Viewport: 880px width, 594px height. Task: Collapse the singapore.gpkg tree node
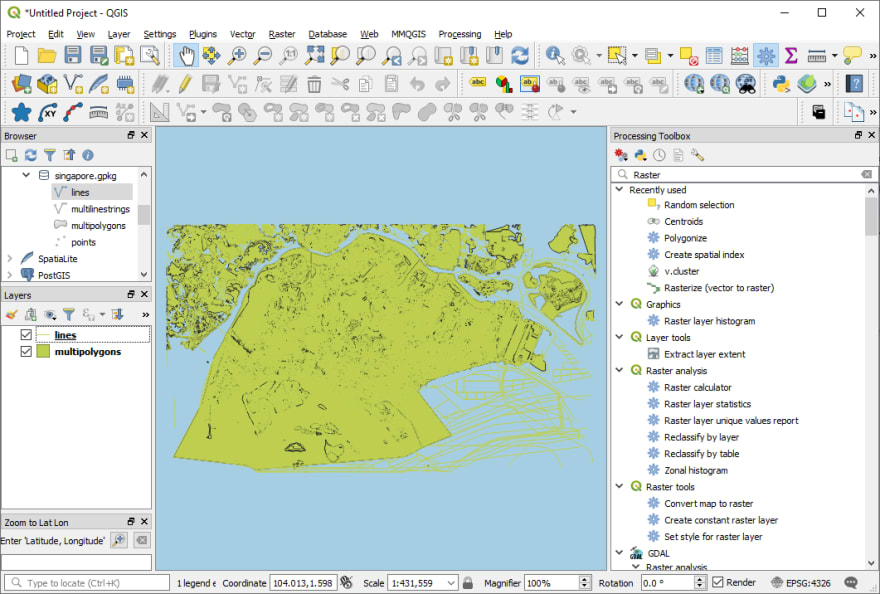(x=26, y=175)
